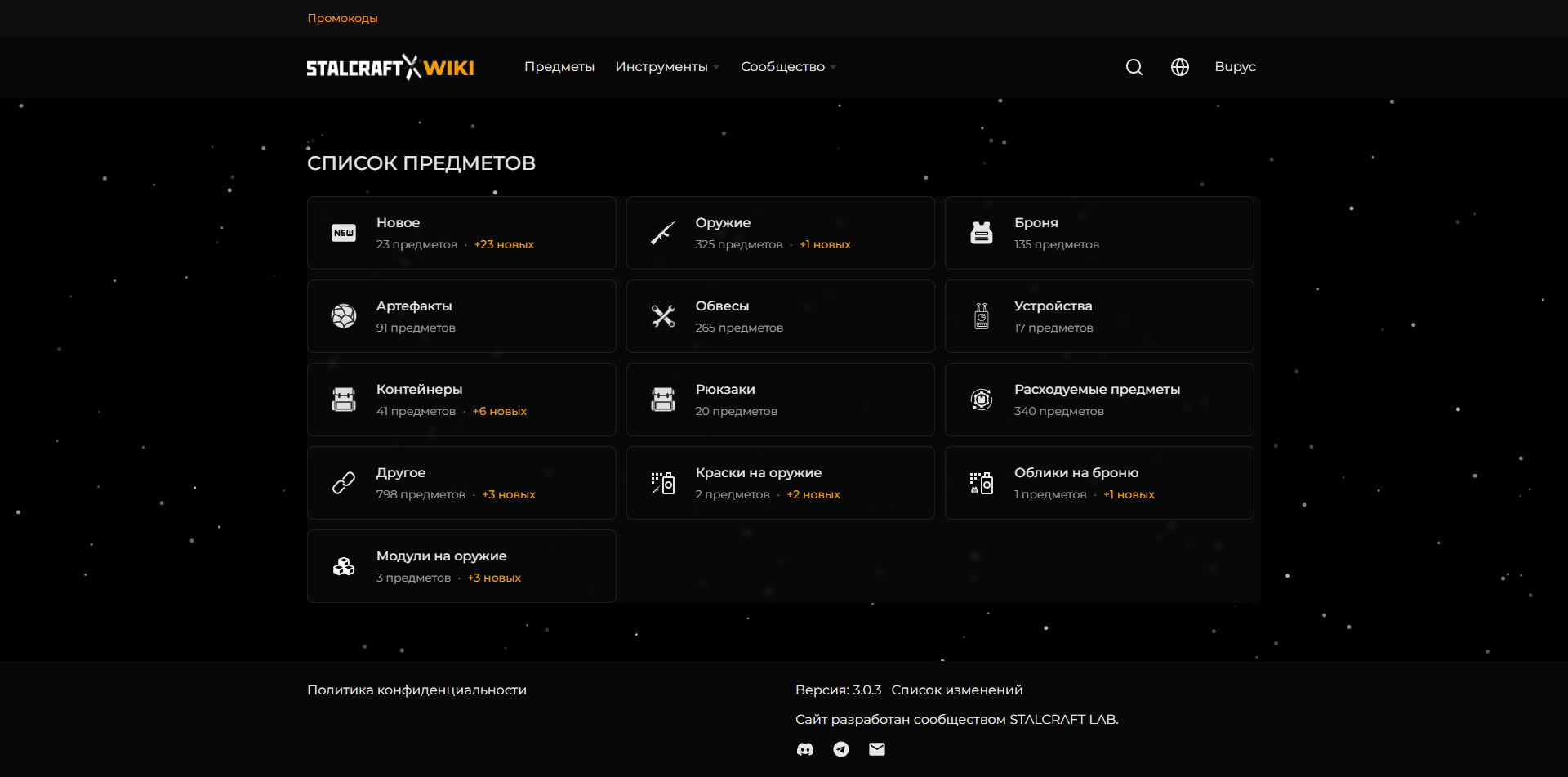The width and height of the screenshot is (1568, 777).
Task: Click the artifact icon on Артефакты card
Action: [343, 316]
